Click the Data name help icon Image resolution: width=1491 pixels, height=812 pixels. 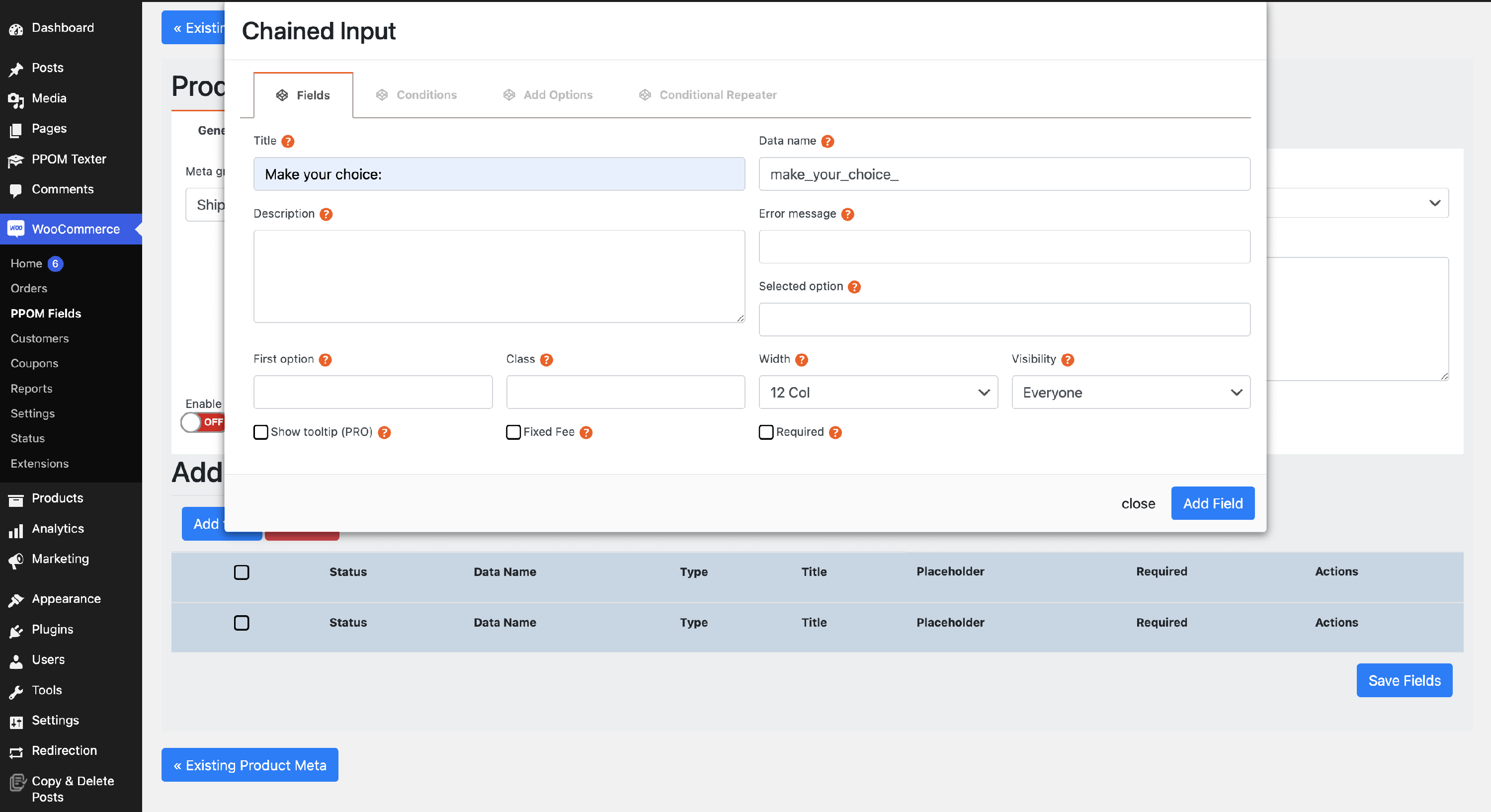tap(828, 141)
